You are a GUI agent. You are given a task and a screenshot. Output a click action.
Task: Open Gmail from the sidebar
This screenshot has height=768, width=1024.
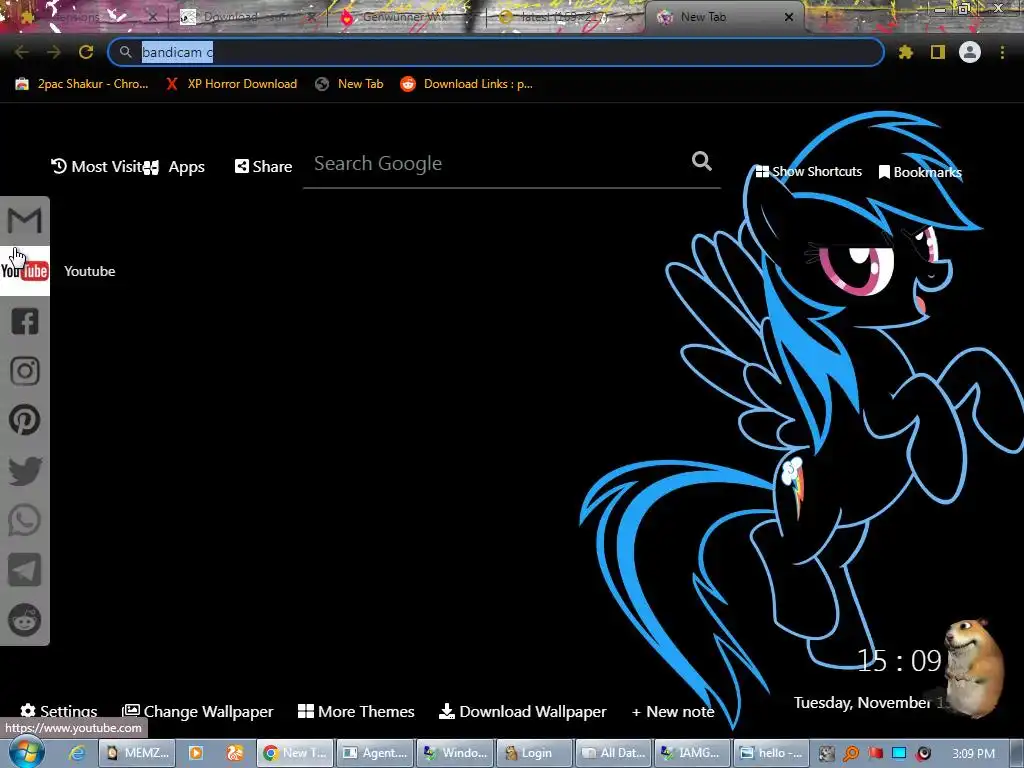coord(25,221)
